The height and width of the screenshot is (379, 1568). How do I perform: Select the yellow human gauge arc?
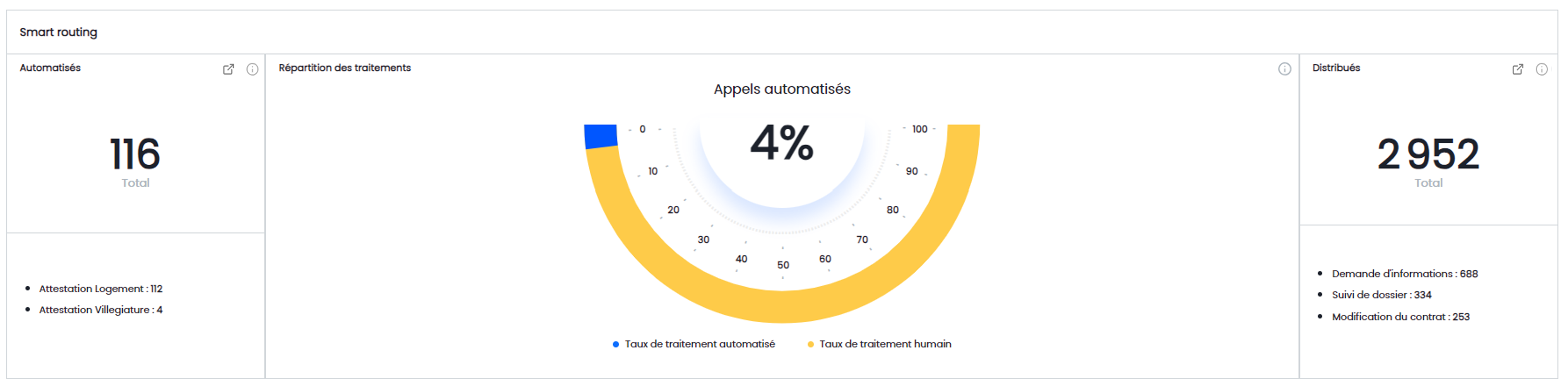(782, 306)
